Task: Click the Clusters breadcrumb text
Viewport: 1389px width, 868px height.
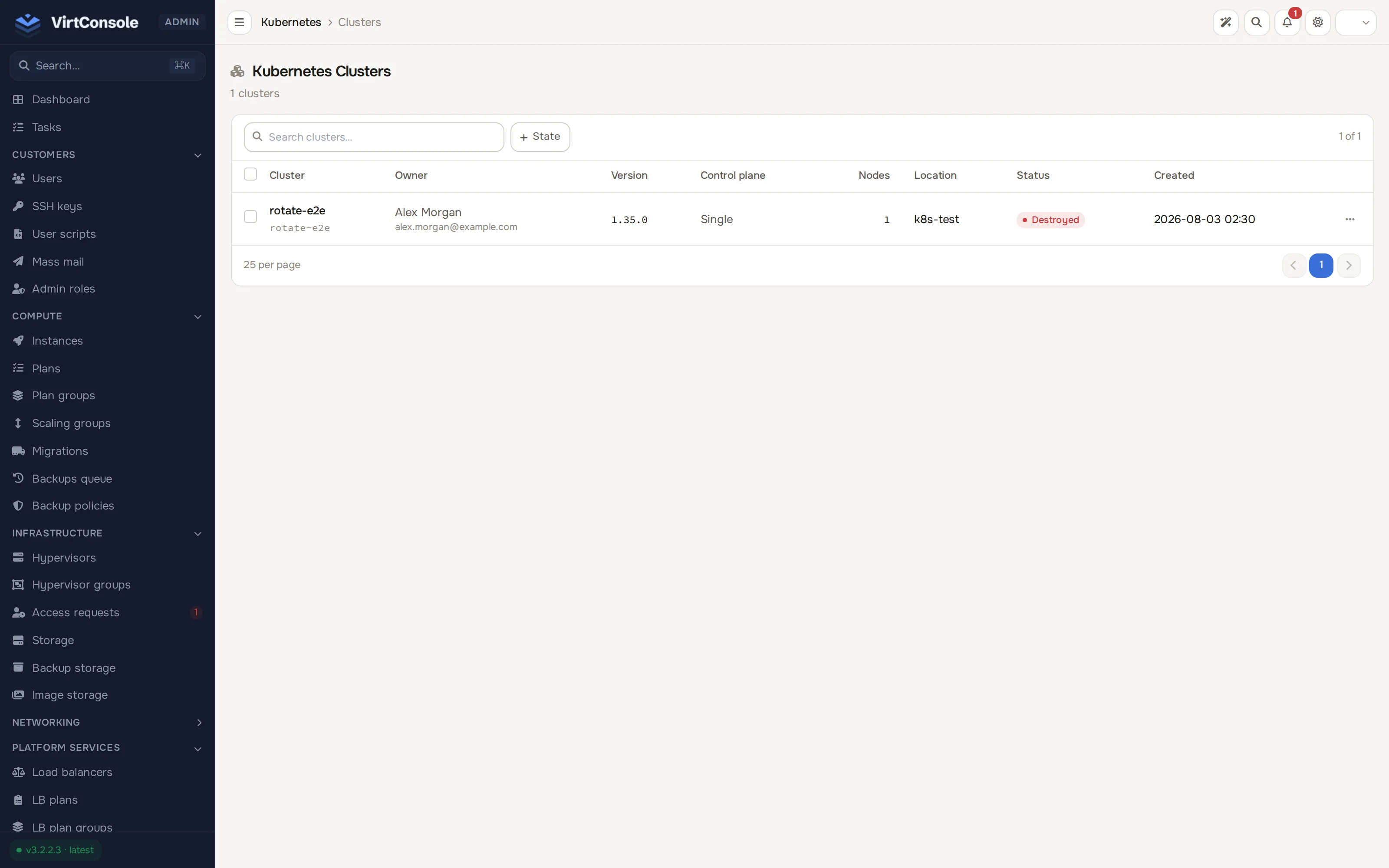Action: 359,23
